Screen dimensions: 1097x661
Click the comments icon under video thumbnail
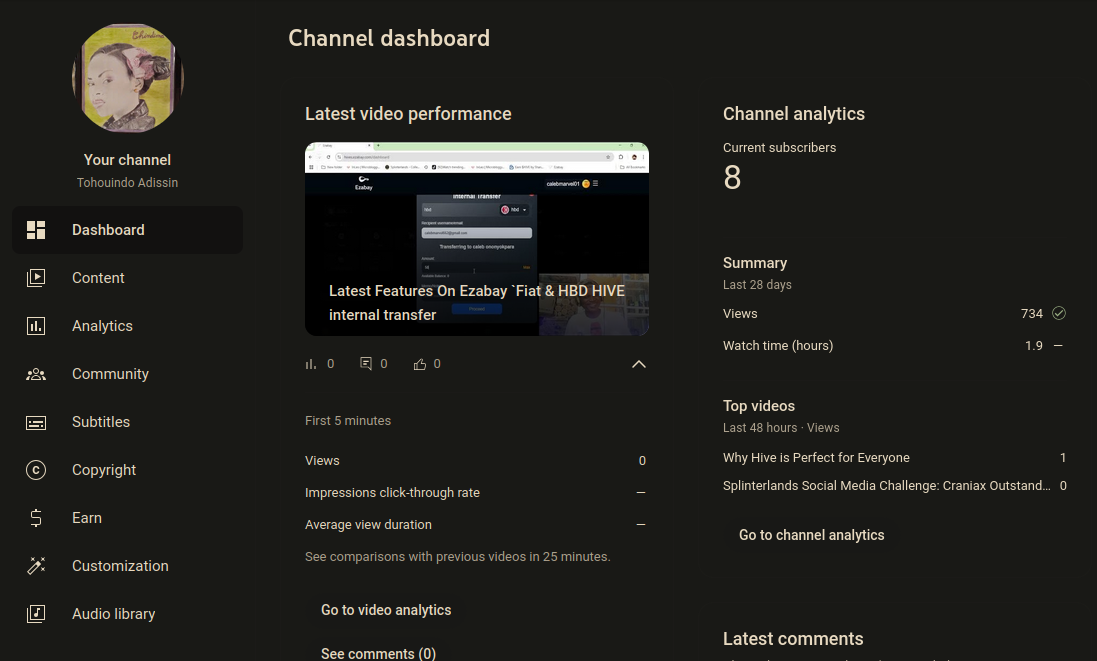[366, 364]
